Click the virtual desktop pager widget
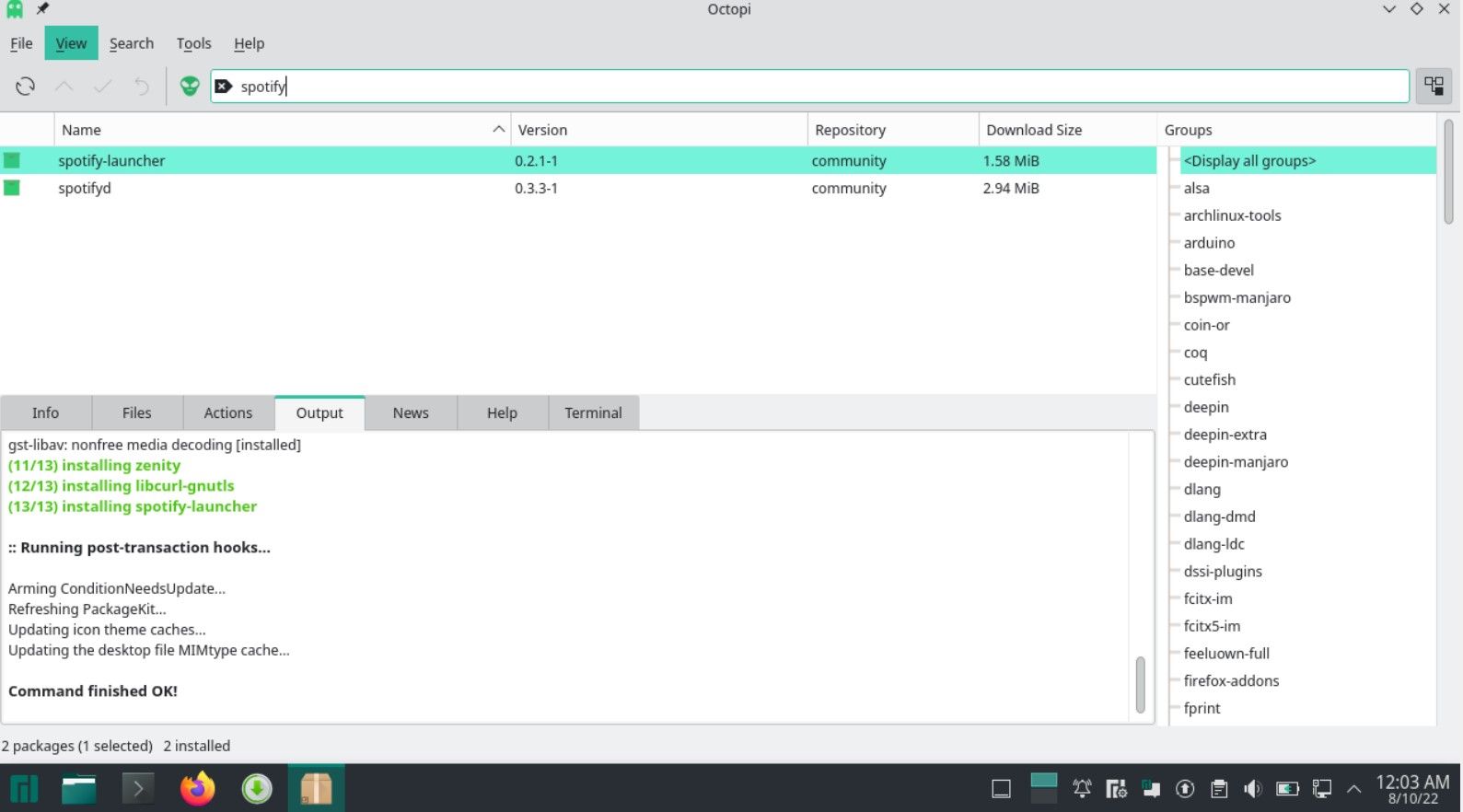The width and height of the screenshot is (1463, 812). [1043, 789]
